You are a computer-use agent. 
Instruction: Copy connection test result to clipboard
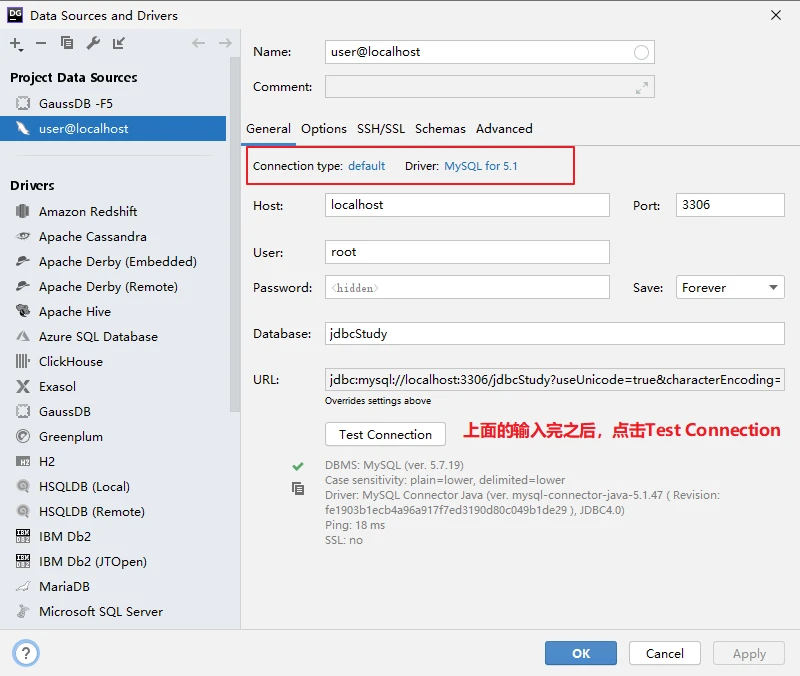tap(297, 488)
